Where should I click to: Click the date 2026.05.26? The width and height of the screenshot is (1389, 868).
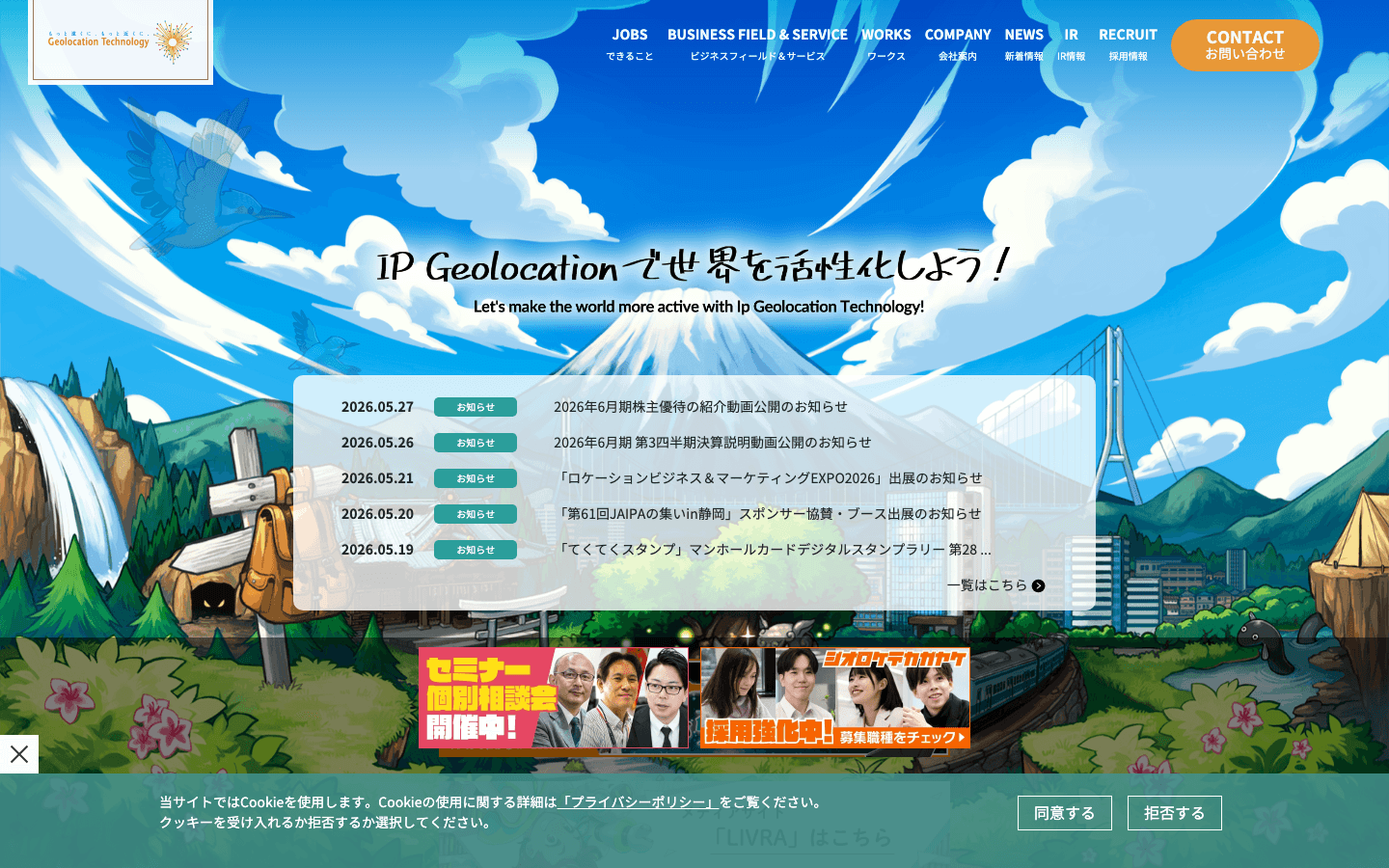click(377, 443)
